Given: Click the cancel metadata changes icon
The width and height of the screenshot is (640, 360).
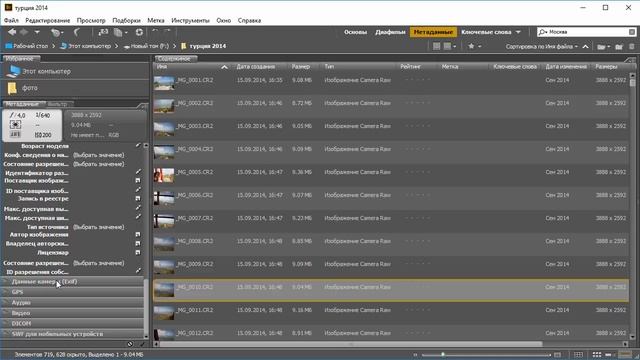Looking at the screenshot, I should point(130,344).
